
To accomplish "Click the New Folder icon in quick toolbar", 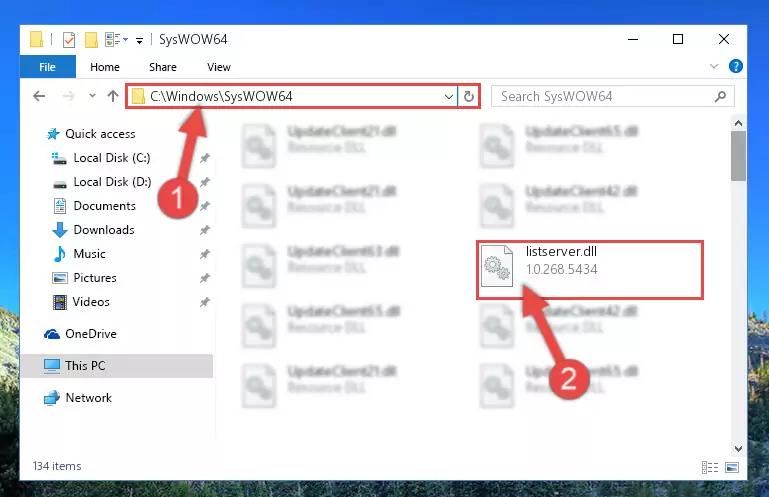I will (91, 39).
